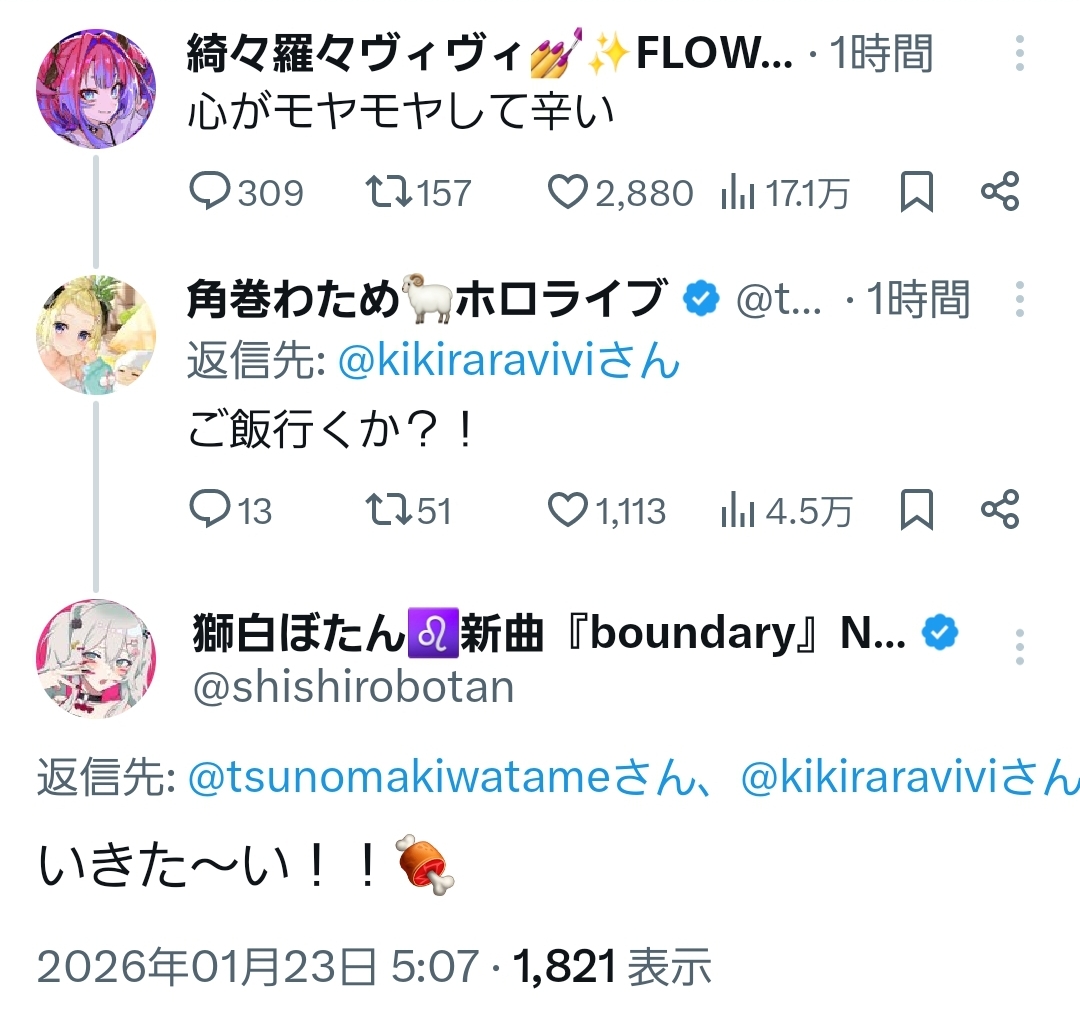This screenshot has height=1015, width=1080.
Task: Share the ご飯行くか？！ post
Action: pos(999,510)
